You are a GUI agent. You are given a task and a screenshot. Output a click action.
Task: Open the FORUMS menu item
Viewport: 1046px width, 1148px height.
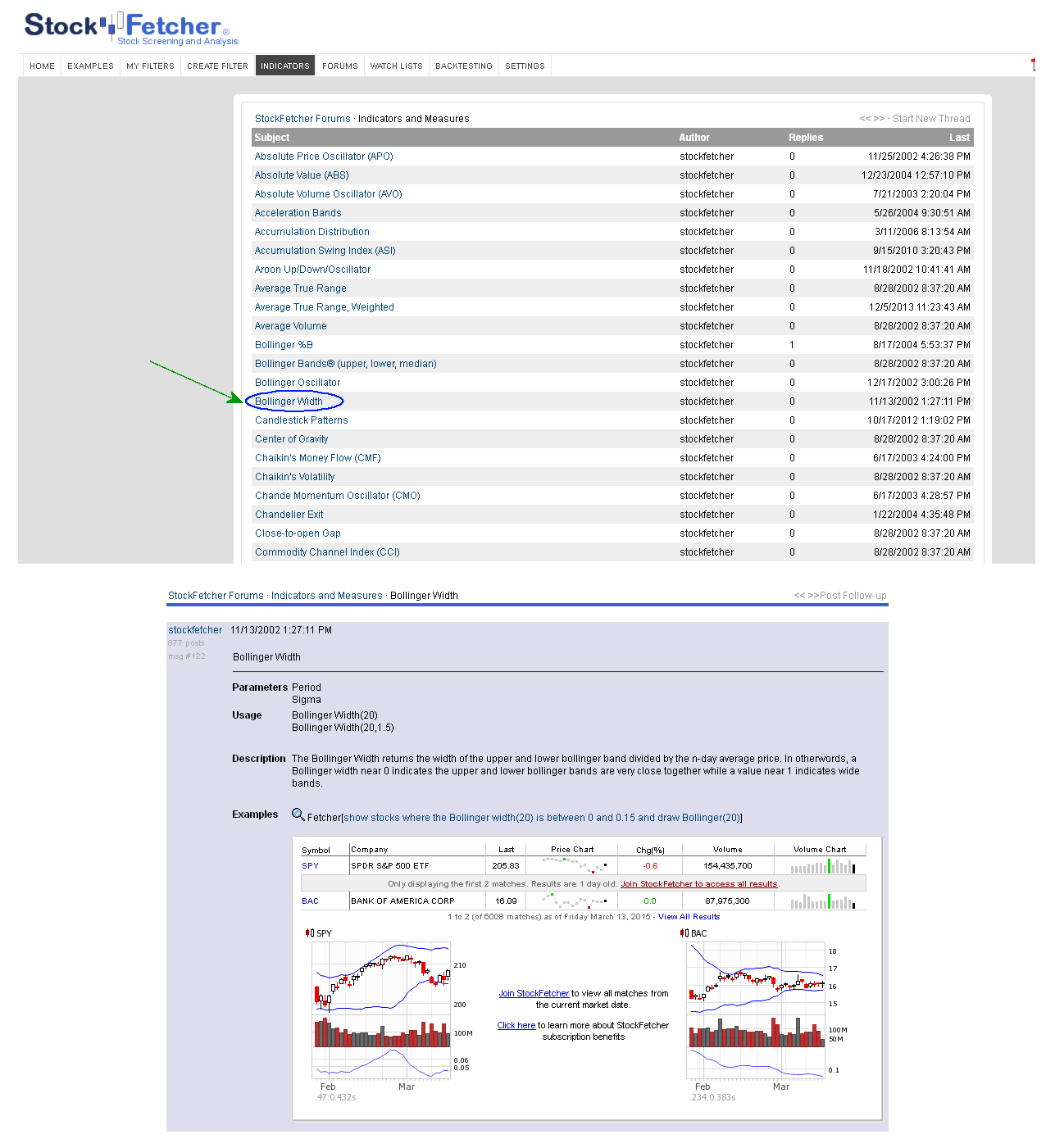[340, 66]
